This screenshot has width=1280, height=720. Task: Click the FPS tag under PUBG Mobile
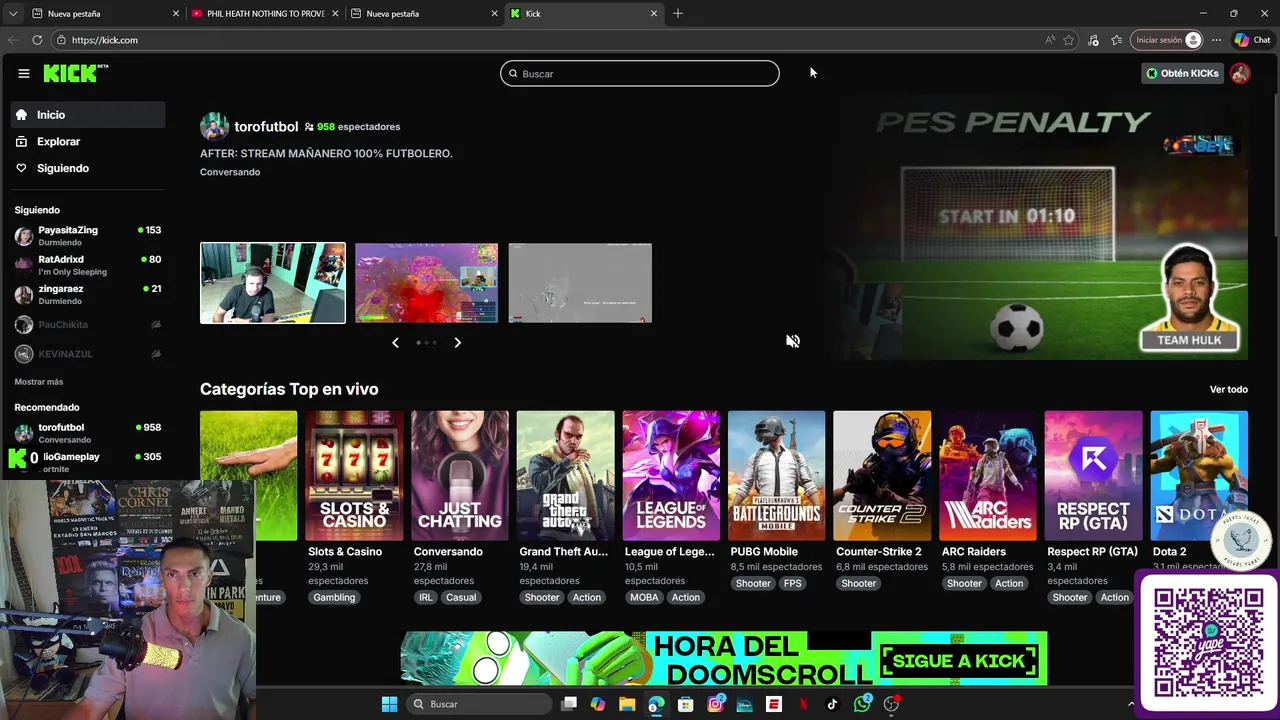pos(793,584)
